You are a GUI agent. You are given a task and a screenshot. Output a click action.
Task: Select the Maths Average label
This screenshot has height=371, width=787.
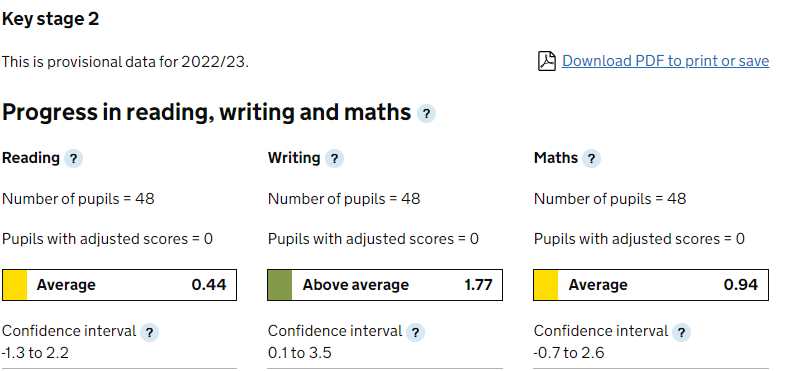pos(598,285)
